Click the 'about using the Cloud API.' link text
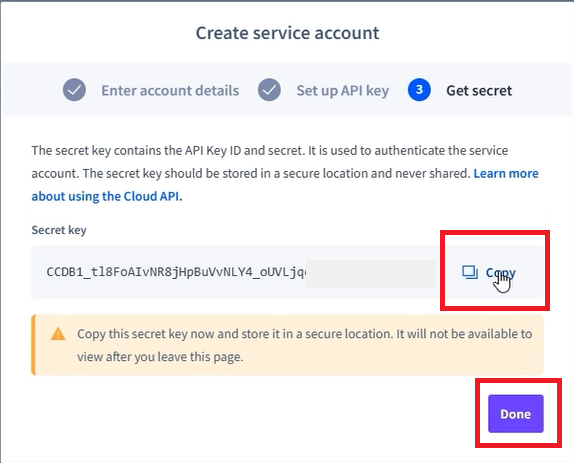This screenshot has width=574, height=463. [x=107, y=196]
